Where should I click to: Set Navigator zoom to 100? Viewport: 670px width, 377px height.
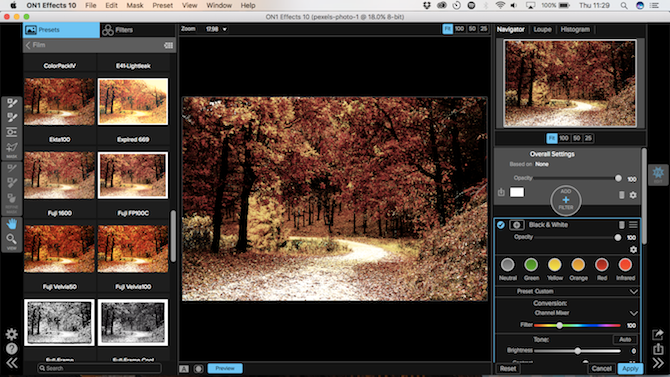coord(564,138)
